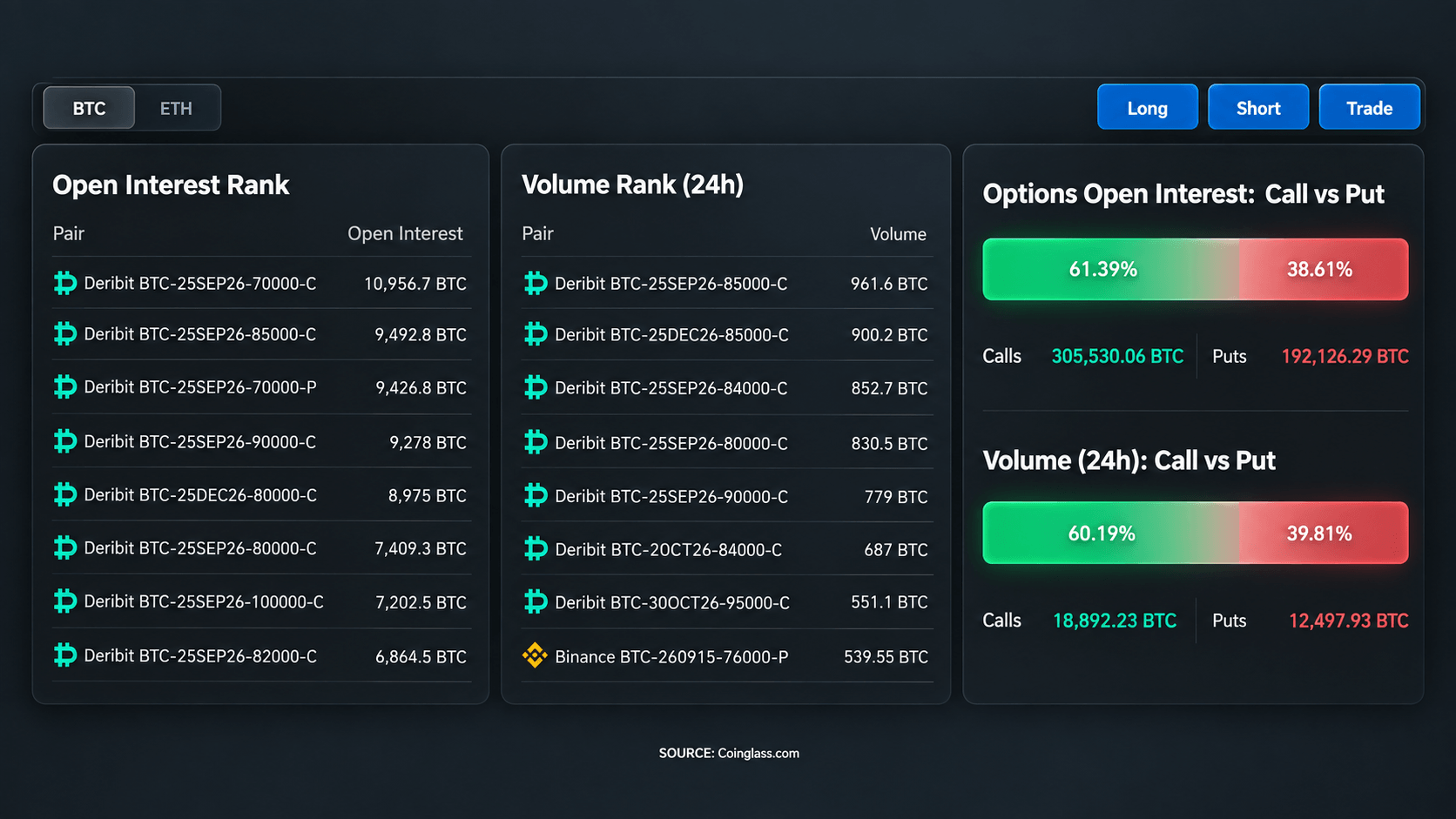Click the 961.6 BTC volume value
The image size is (1456, 819).
889,284
